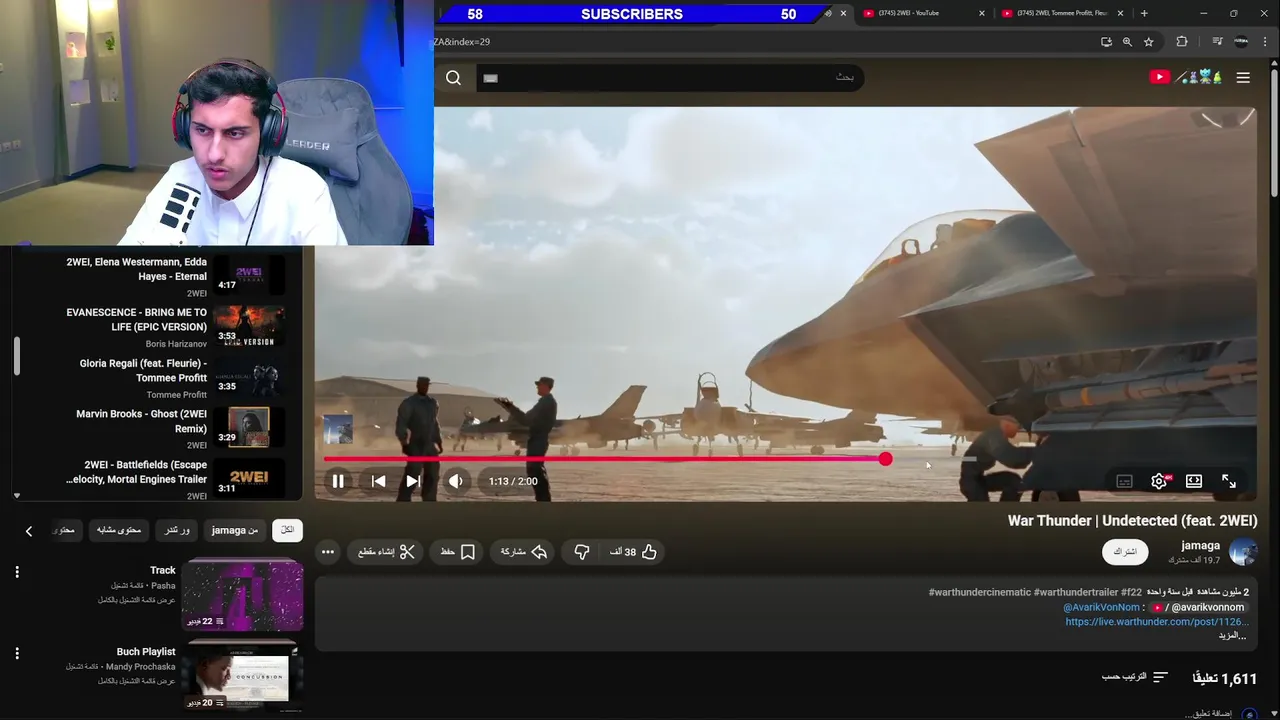
Task: Click the zoom magnifier icon in address bar
Action: tap(1127, 42)
